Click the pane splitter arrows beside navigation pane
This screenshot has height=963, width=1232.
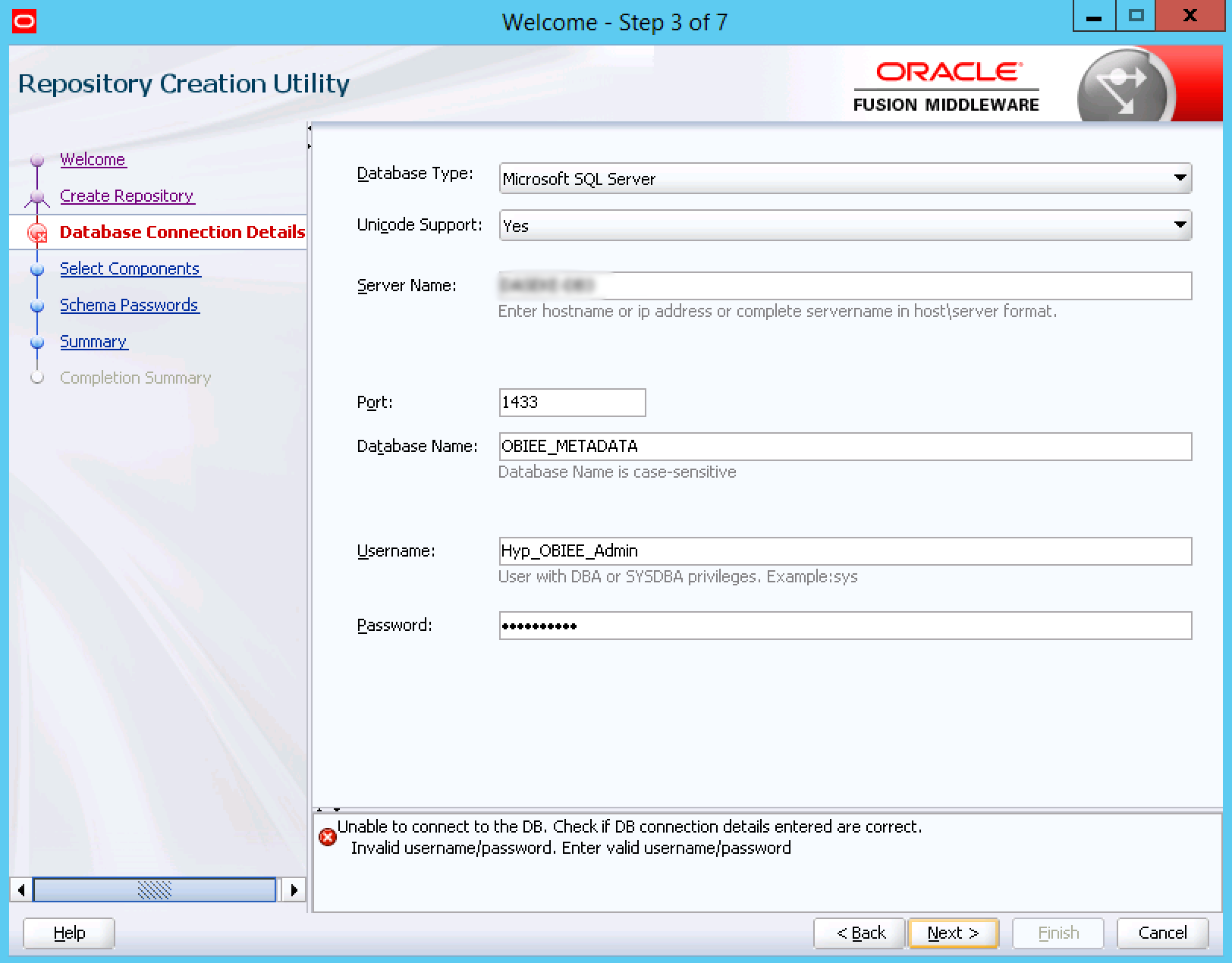tap(310, 136)
